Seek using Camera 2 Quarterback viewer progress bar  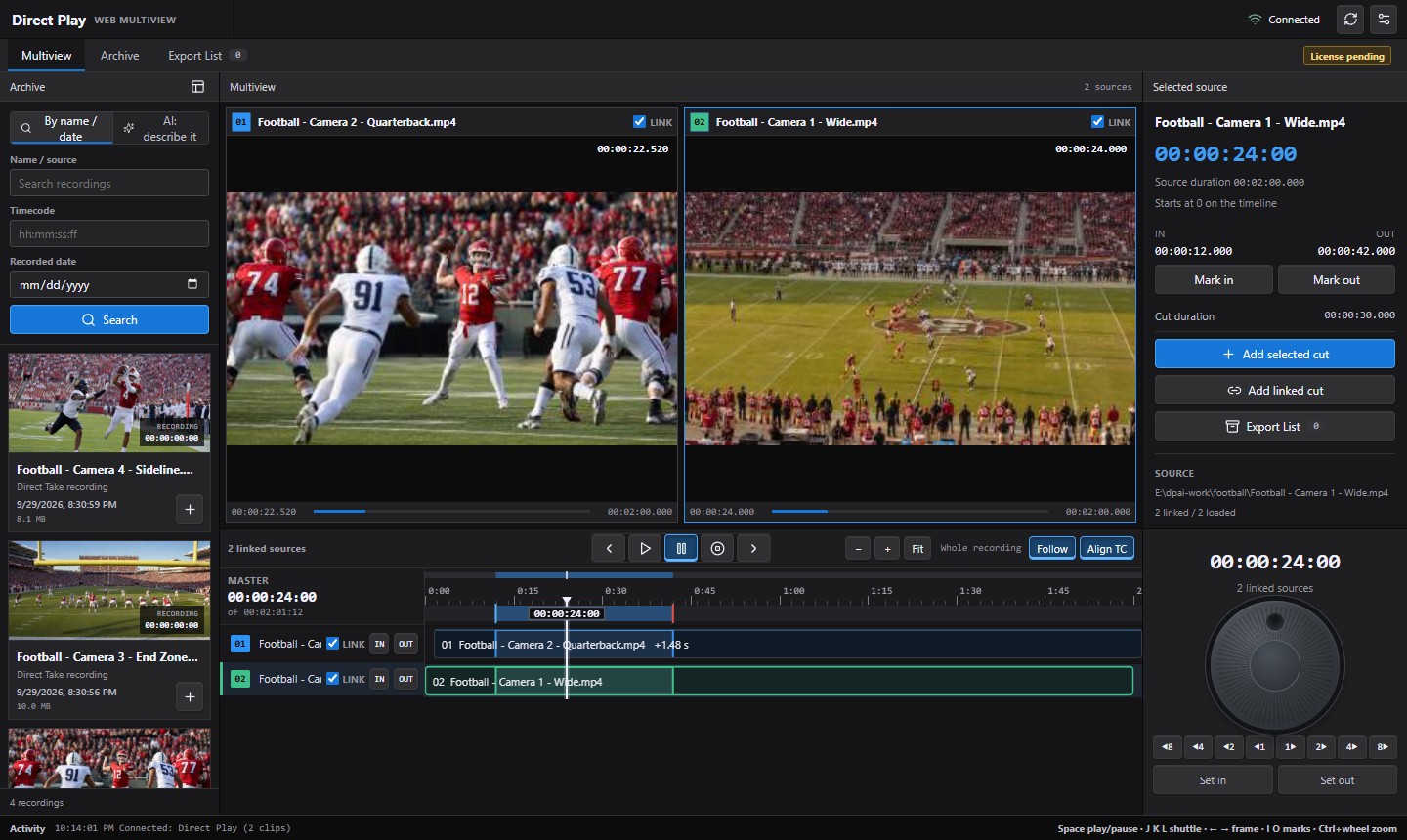pyautogui.click(x=451, y=511)
